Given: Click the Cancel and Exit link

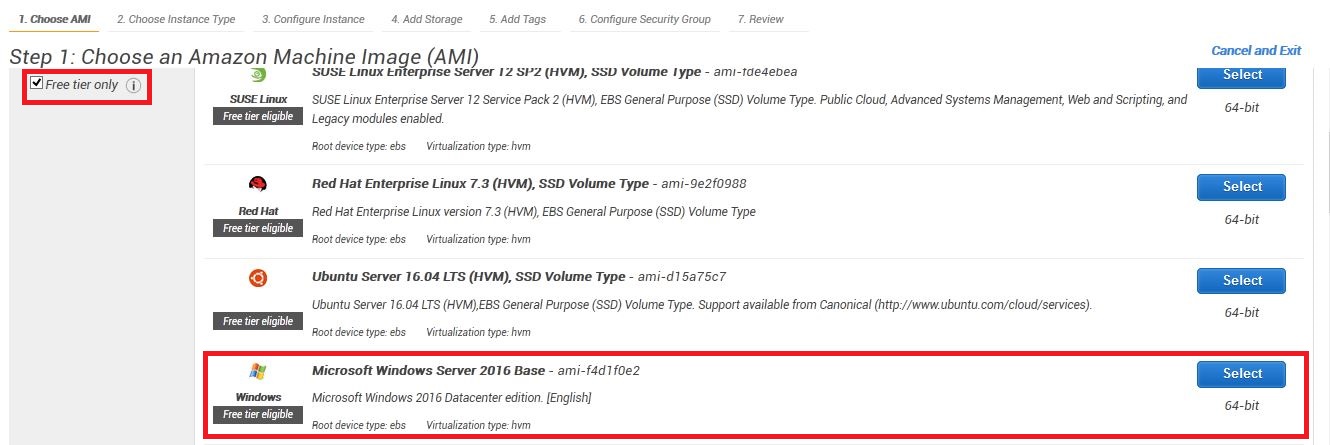Looking at the screenshot, I should [x=1256, y=50].
